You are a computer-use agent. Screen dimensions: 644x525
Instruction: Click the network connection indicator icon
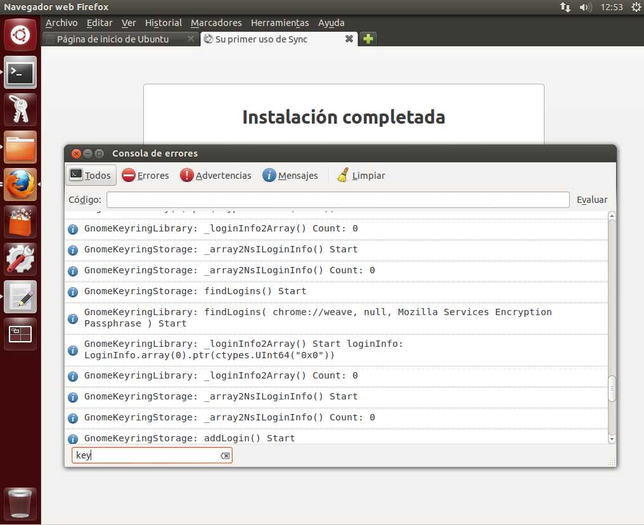[x=566, y=7]
